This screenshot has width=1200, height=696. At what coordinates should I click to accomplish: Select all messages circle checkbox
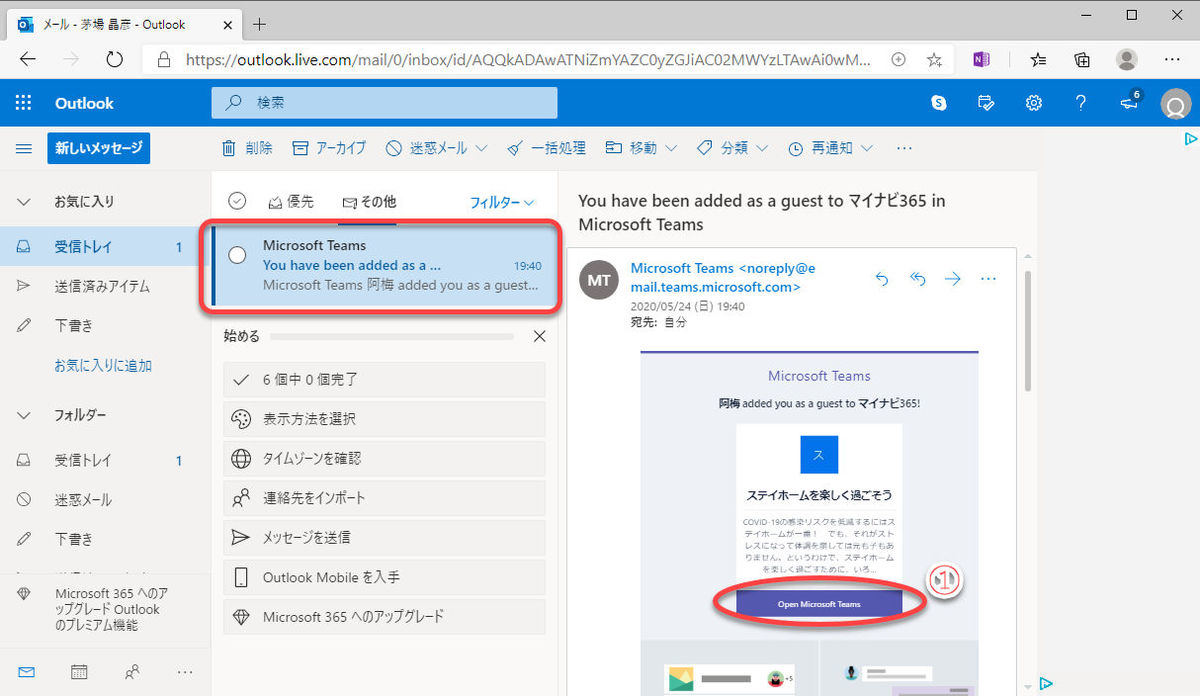coord(237,201)
